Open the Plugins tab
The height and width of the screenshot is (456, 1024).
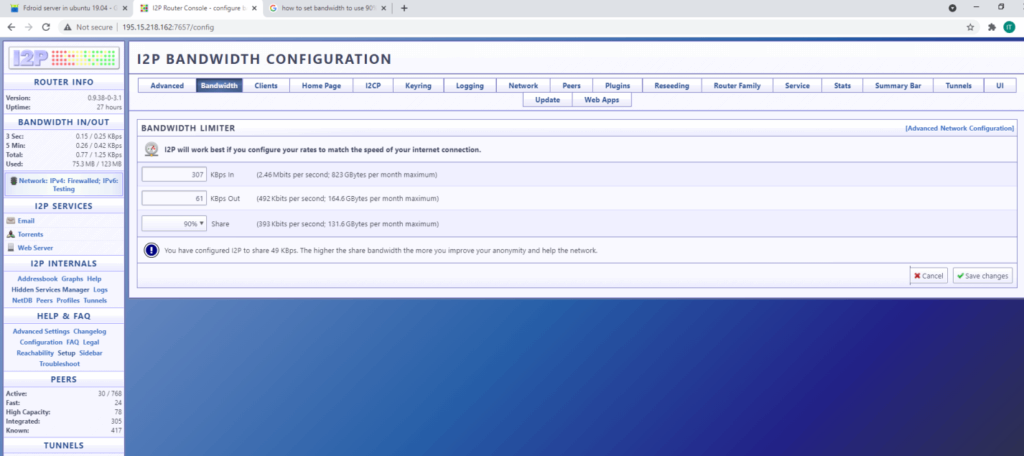point(618,86)
